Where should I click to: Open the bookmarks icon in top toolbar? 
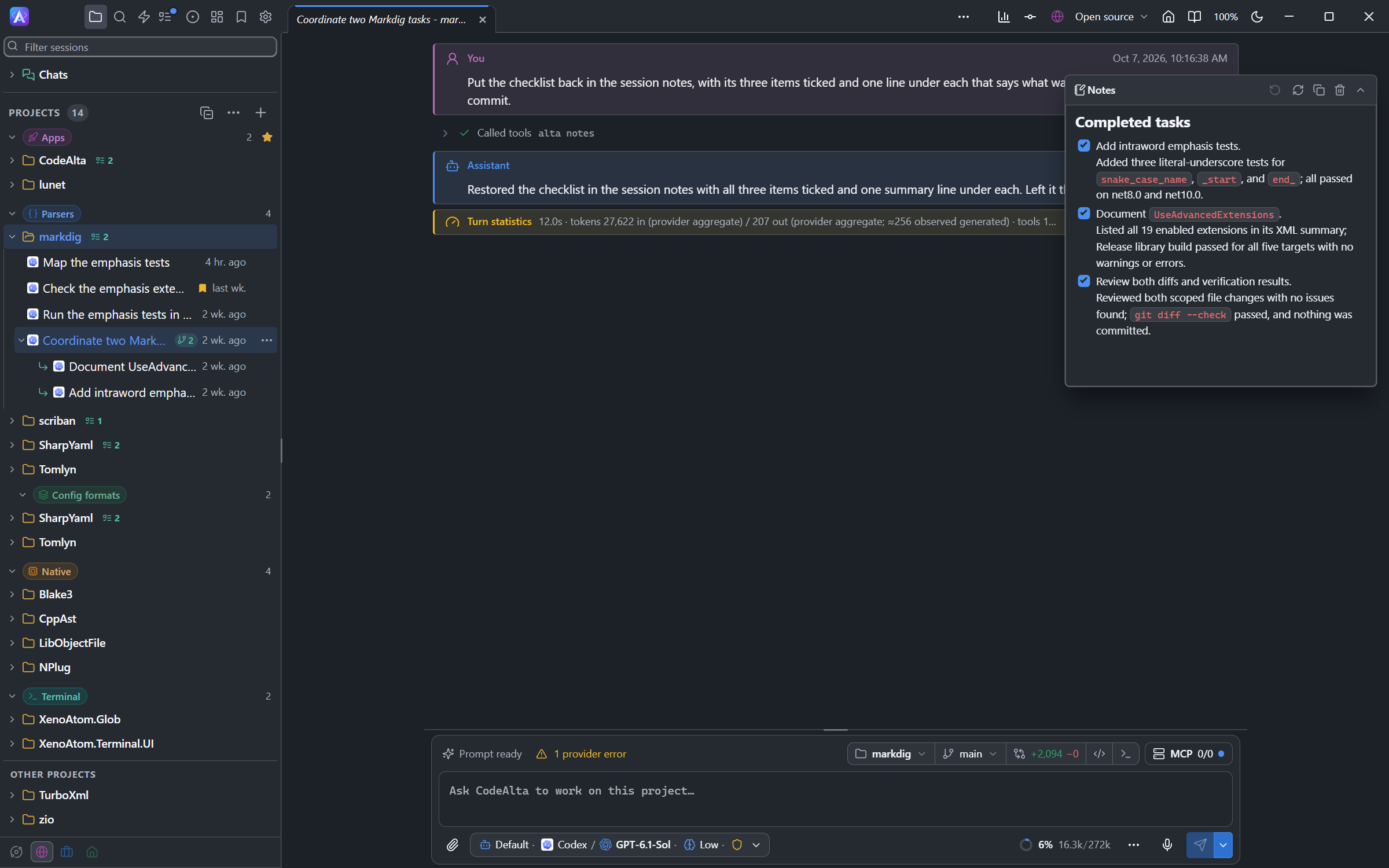point(241,17)
